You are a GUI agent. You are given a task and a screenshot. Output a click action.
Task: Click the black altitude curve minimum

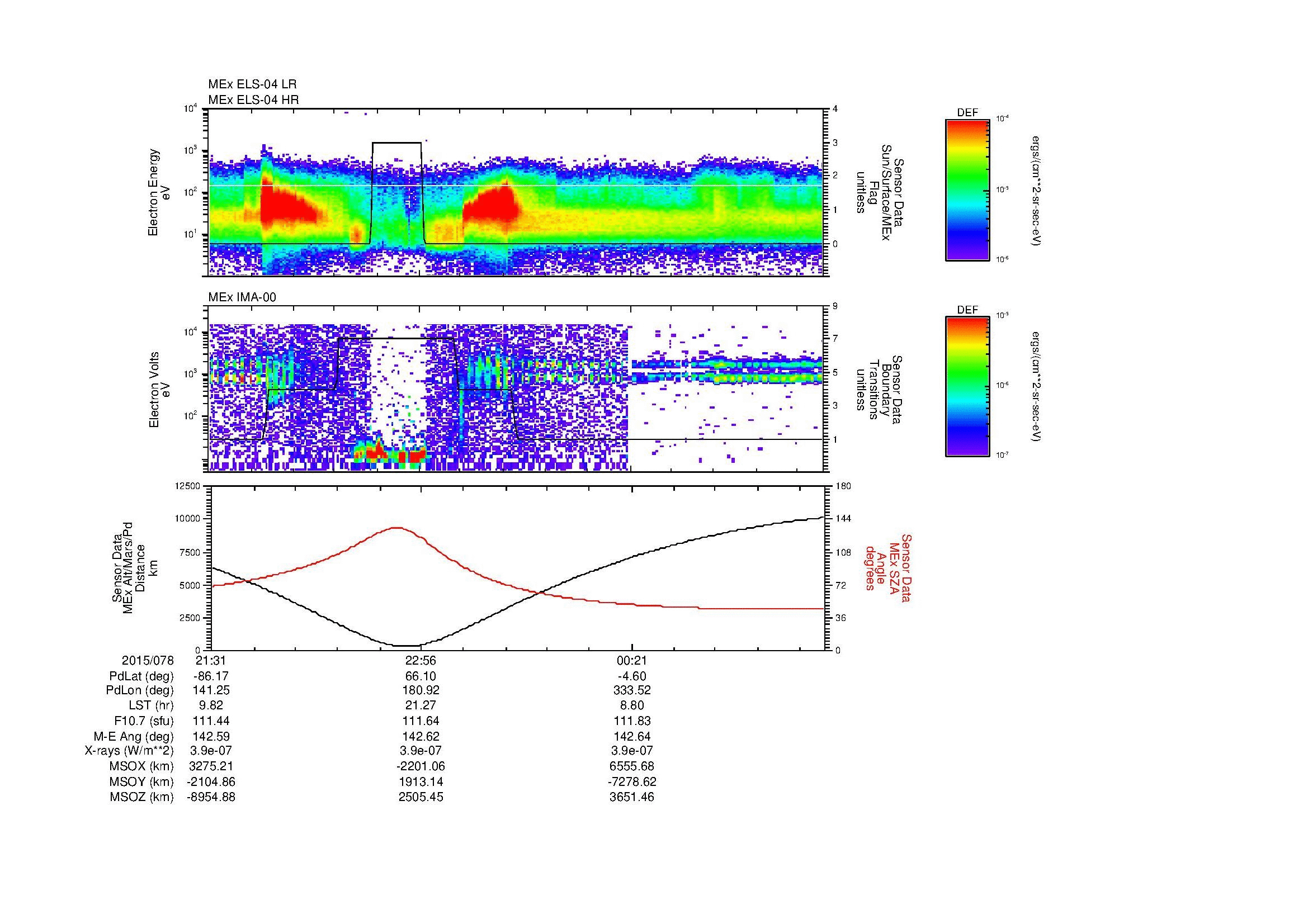click(408, 646)
